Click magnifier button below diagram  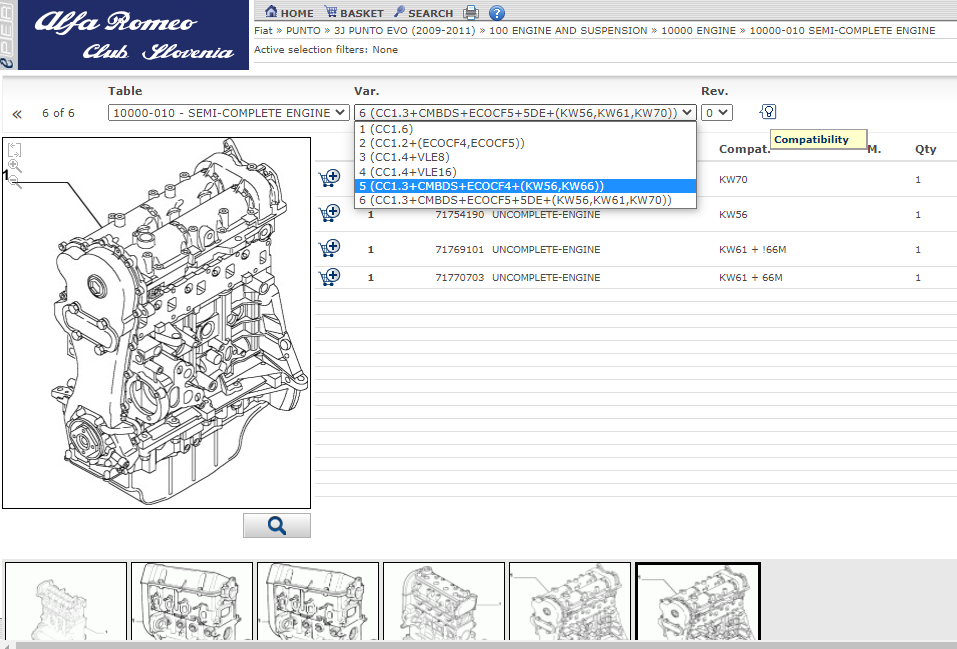(276, 525)
